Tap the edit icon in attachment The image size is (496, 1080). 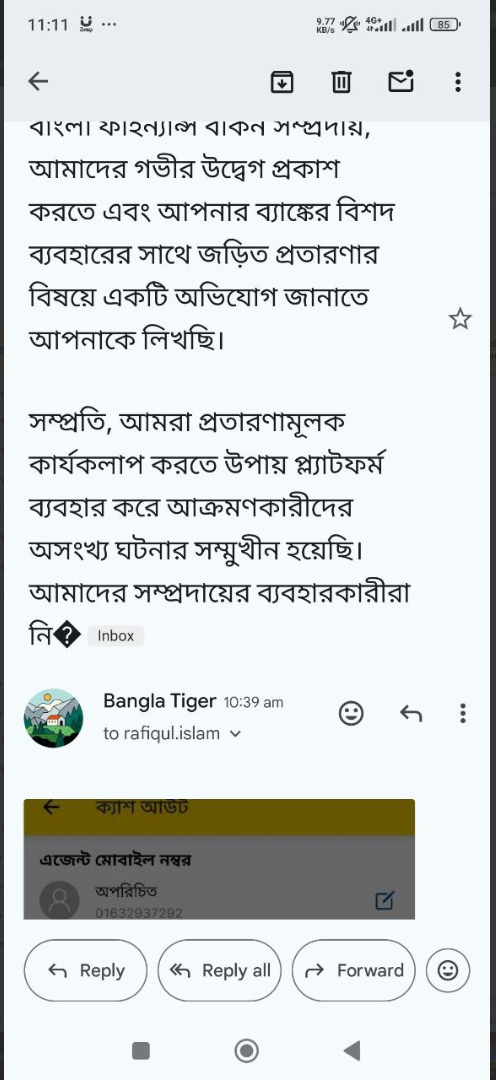tap(384, 900)
